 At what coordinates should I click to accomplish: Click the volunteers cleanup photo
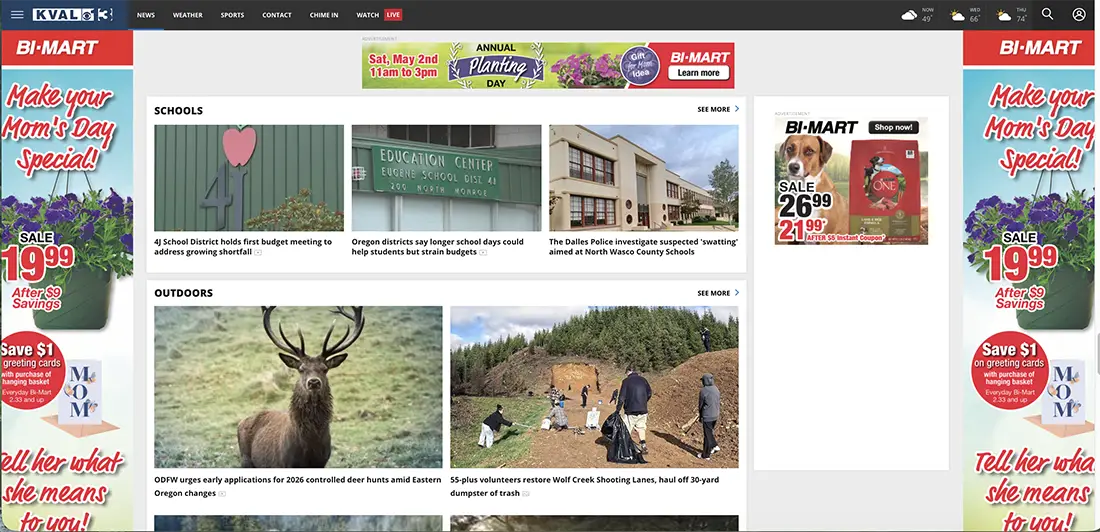pyautogui.click(x=594, y=387)
